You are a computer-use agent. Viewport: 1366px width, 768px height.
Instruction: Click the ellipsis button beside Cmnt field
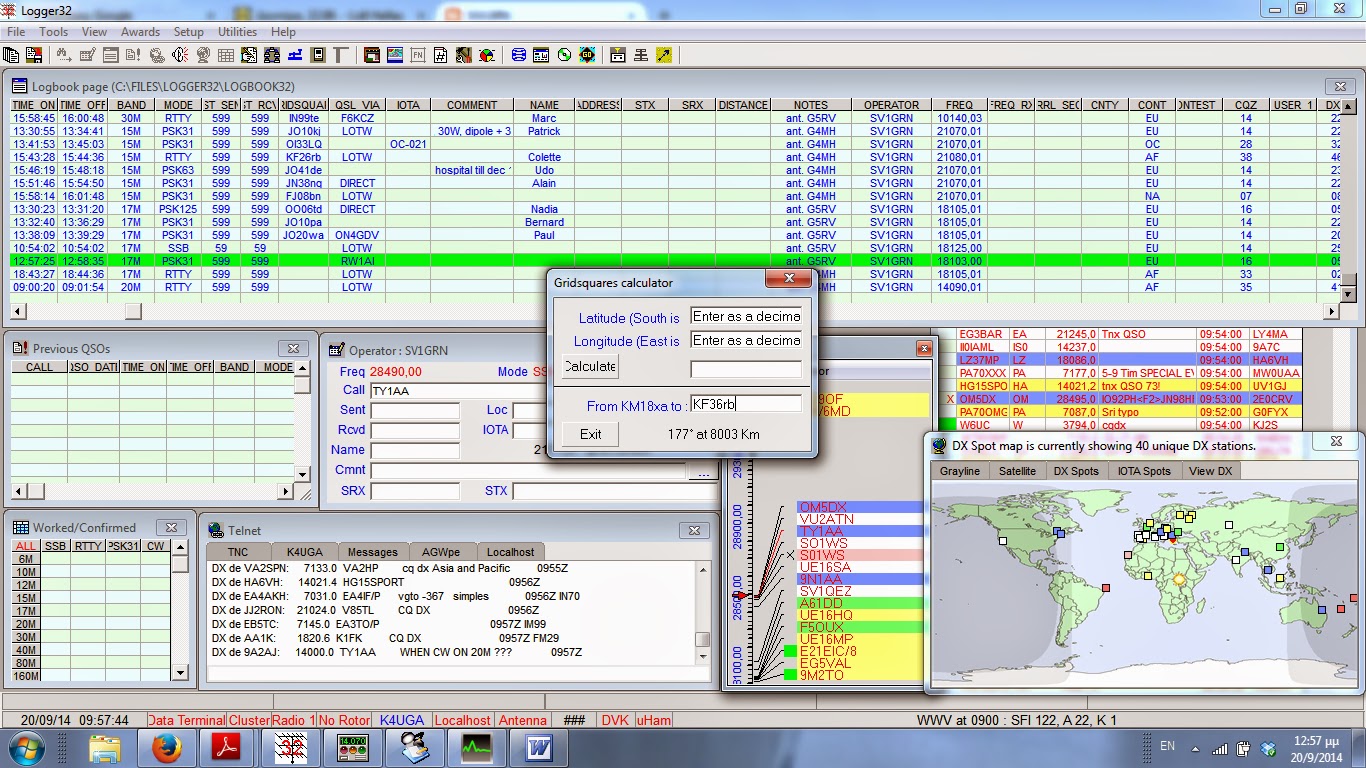[702, 470]
